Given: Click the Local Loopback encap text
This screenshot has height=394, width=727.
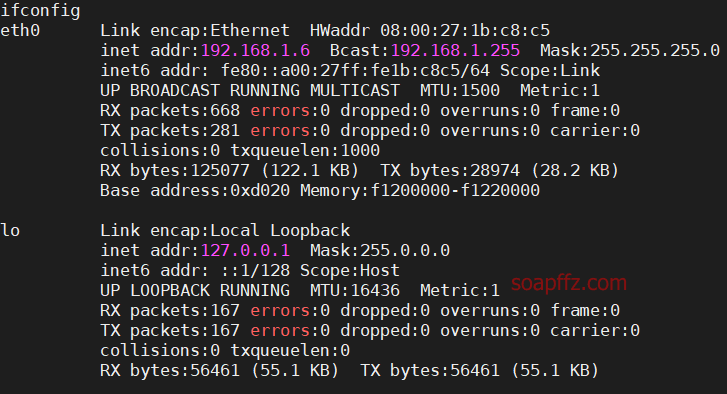Looking at the screenshot, I should [x=280, y=230].
